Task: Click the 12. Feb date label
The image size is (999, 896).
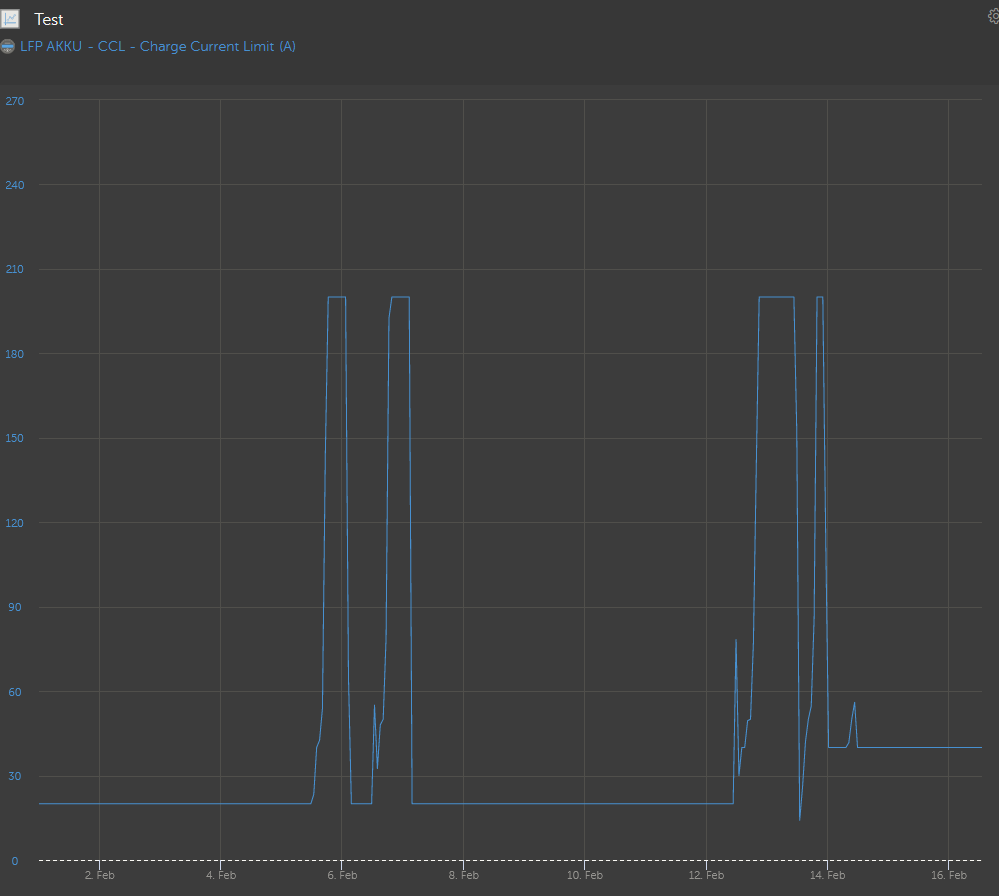Action: 706,875
